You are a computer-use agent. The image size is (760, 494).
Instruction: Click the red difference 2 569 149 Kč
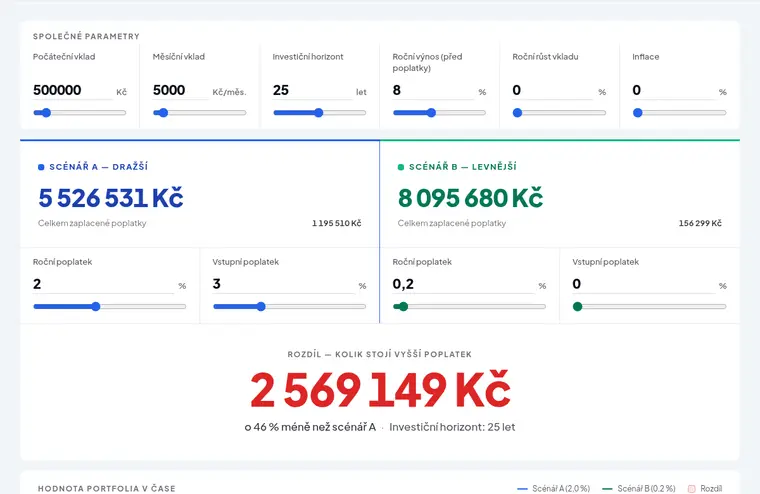point(380,390)
